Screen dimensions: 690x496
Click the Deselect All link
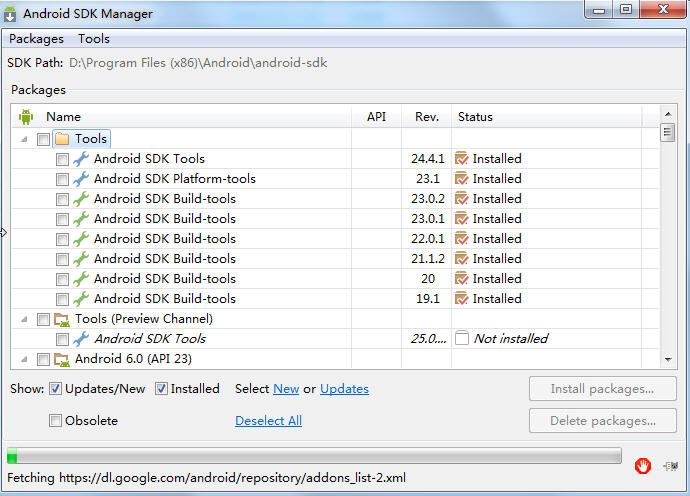click(268, 421)
